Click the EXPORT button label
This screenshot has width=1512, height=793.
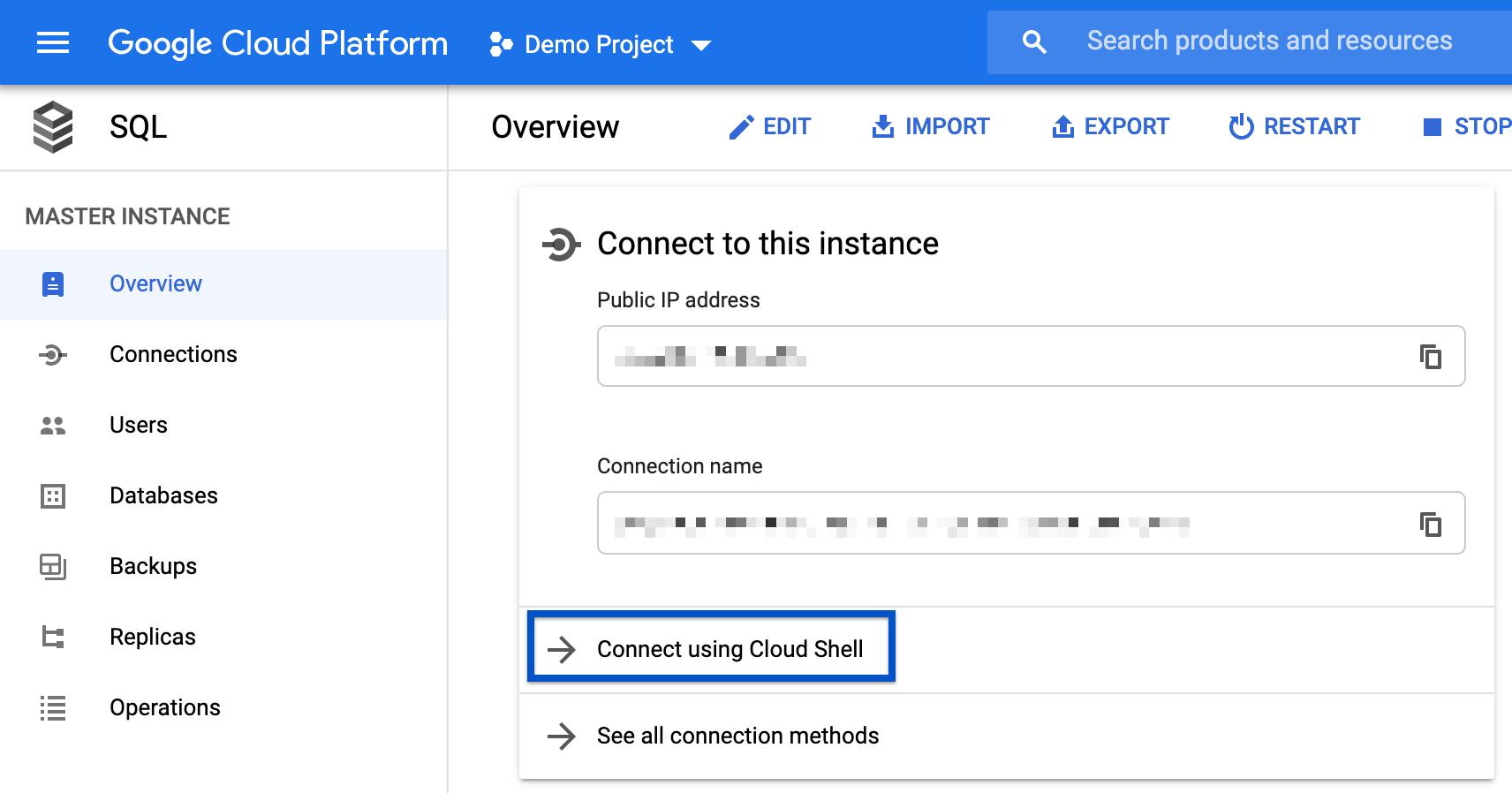pyautogui.click(x=1126, y=127)
